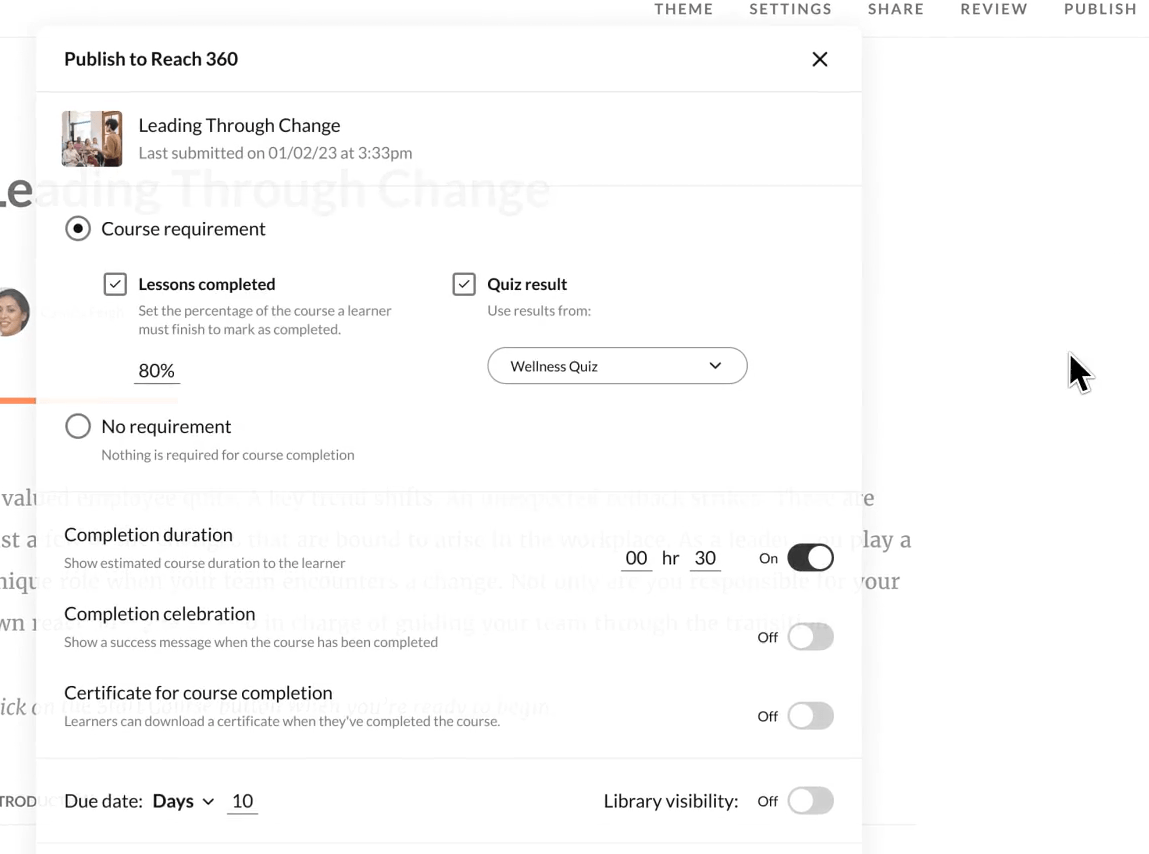Select the No requirement option

pyautogui.click(x=78, y=426)
